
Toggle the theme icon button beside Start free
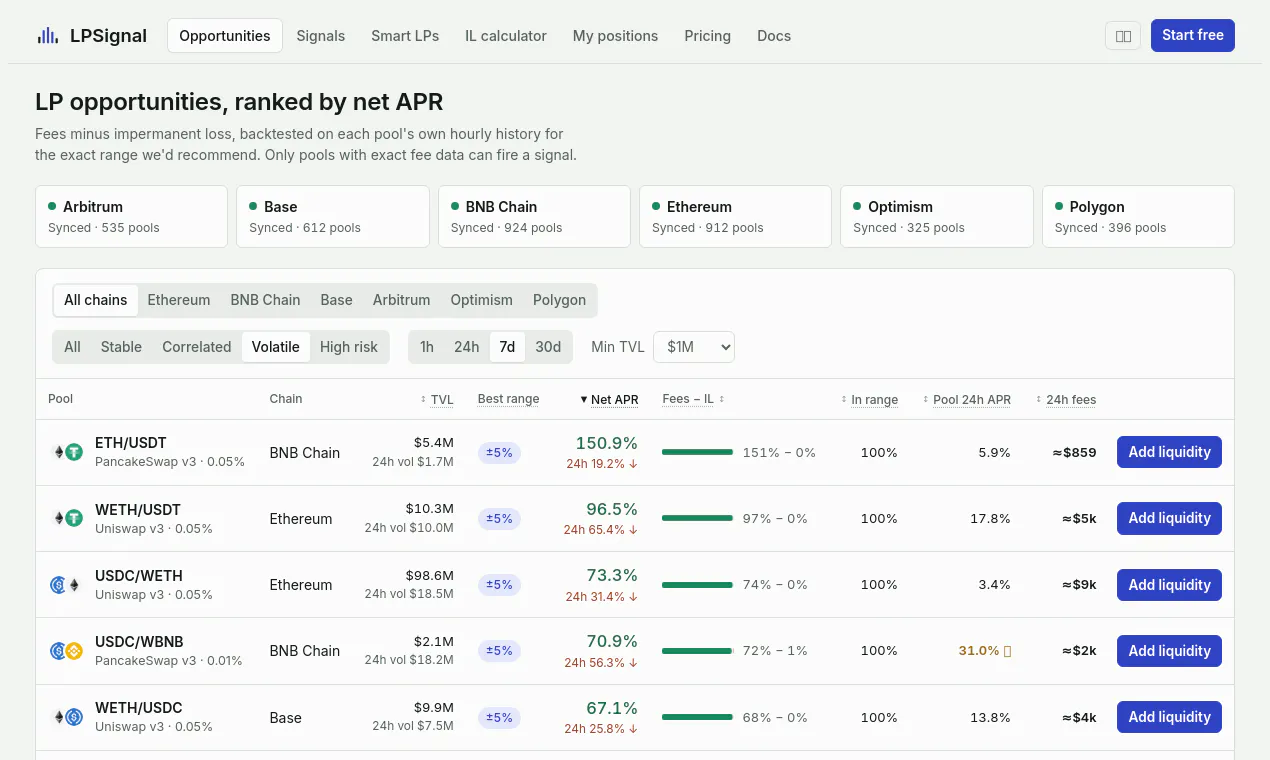pos(1123,36)
